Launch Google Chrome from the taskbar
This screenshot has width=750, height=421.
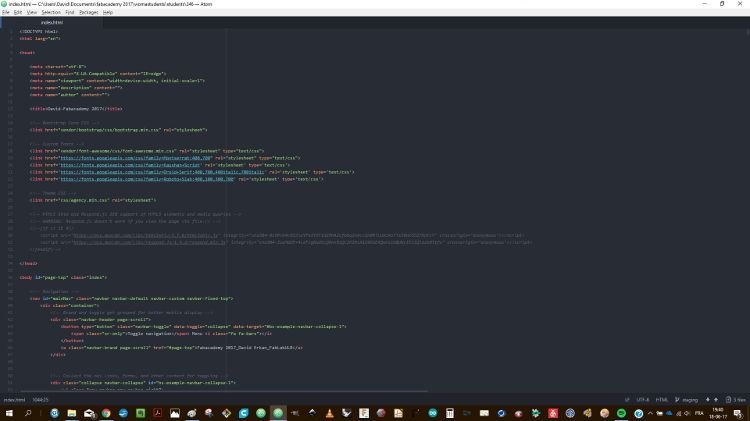tap(106, 413)
